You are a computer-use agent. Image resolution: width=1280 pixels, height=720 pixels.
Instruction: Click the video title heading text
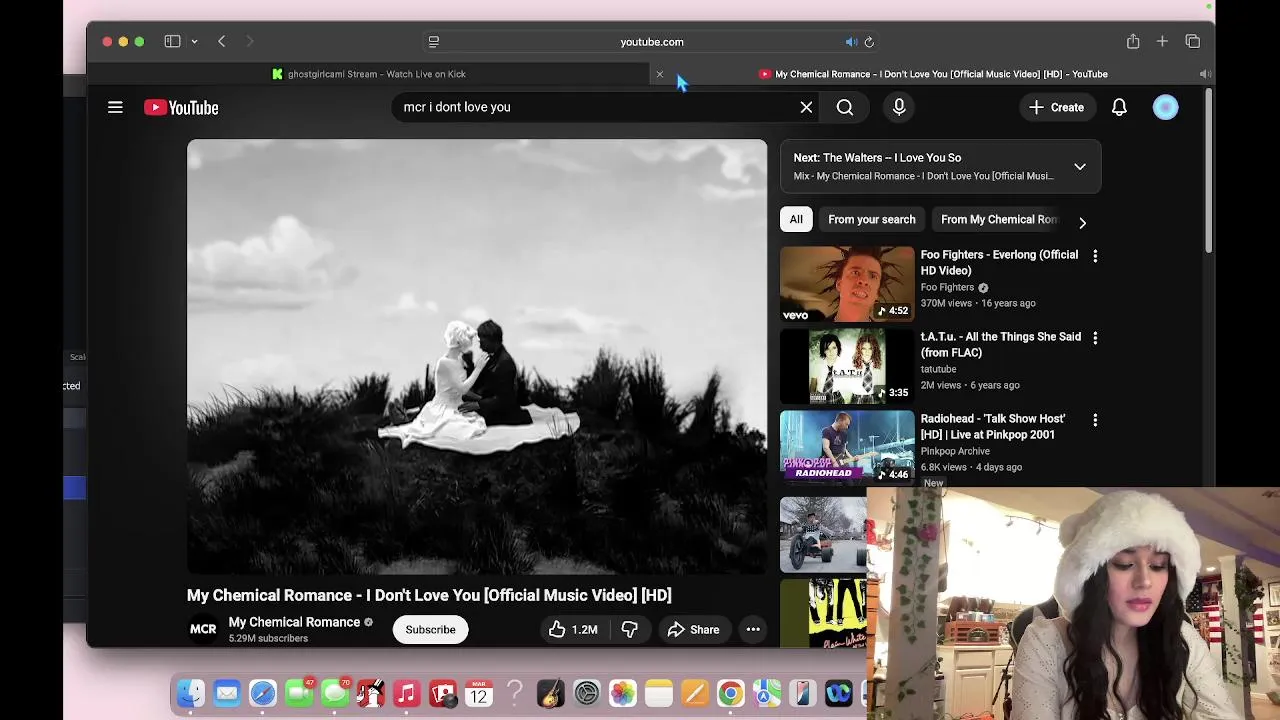tap(429, 595)
